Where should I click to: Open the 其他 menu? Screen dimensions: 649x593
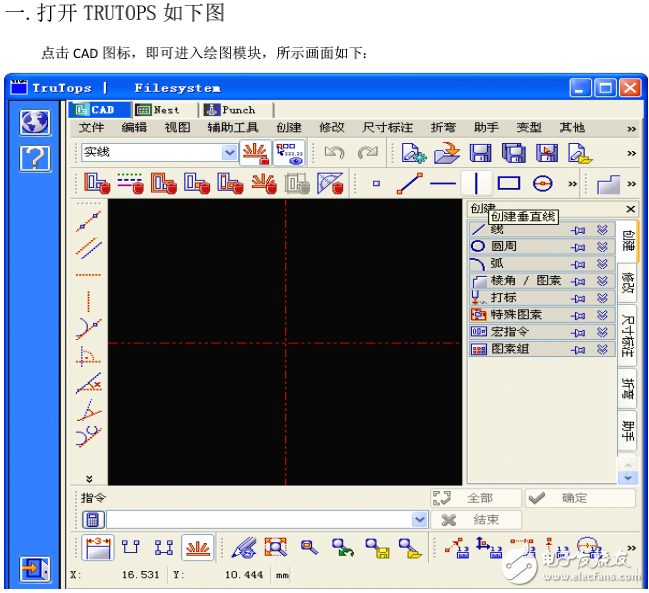(x=572, y=127)
